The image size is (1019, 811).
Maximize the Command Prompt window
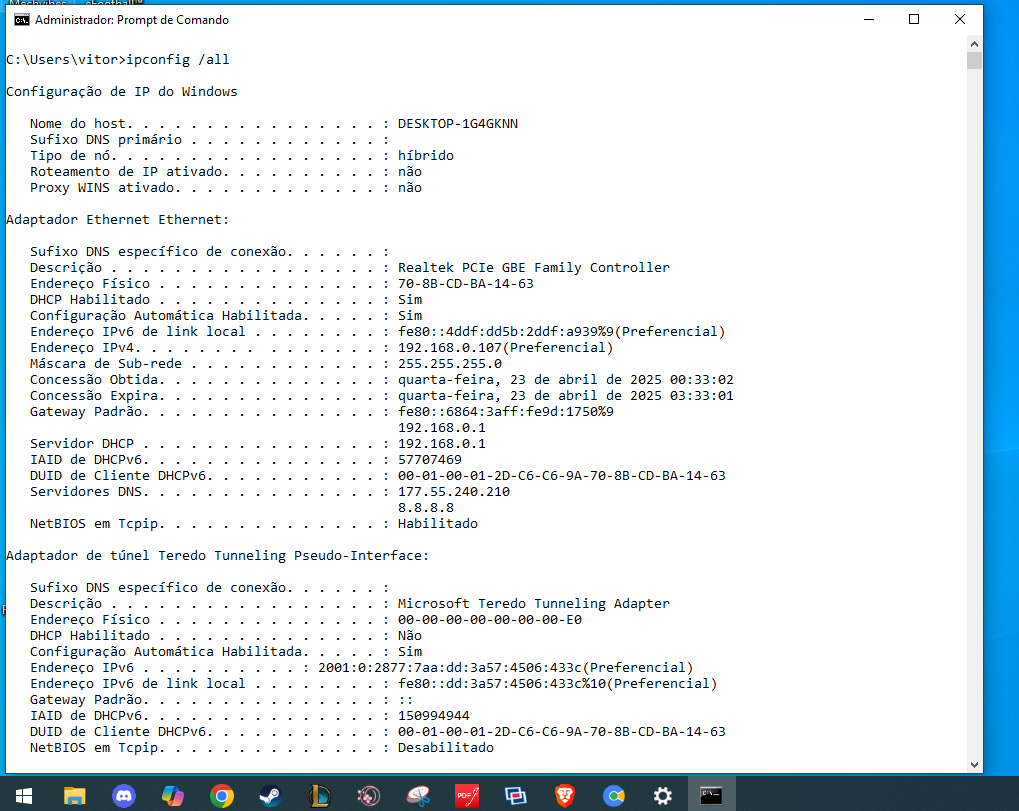click(914, 20)
